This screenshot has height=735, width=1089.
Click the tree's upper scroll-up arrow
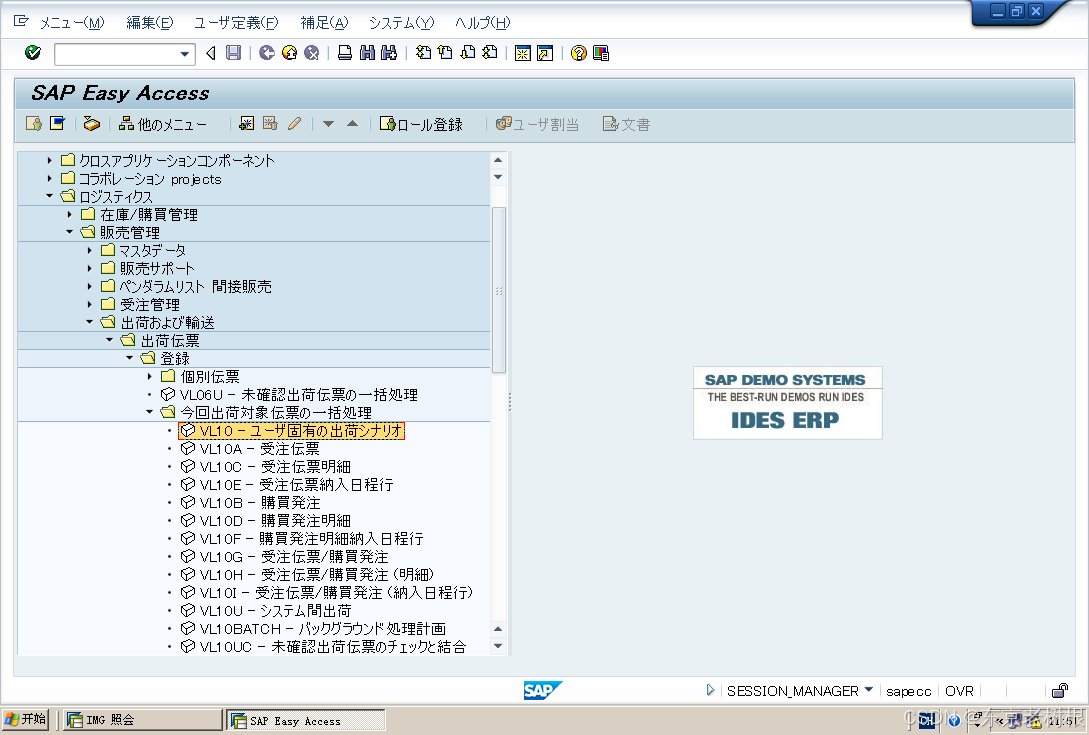(498, 160)
